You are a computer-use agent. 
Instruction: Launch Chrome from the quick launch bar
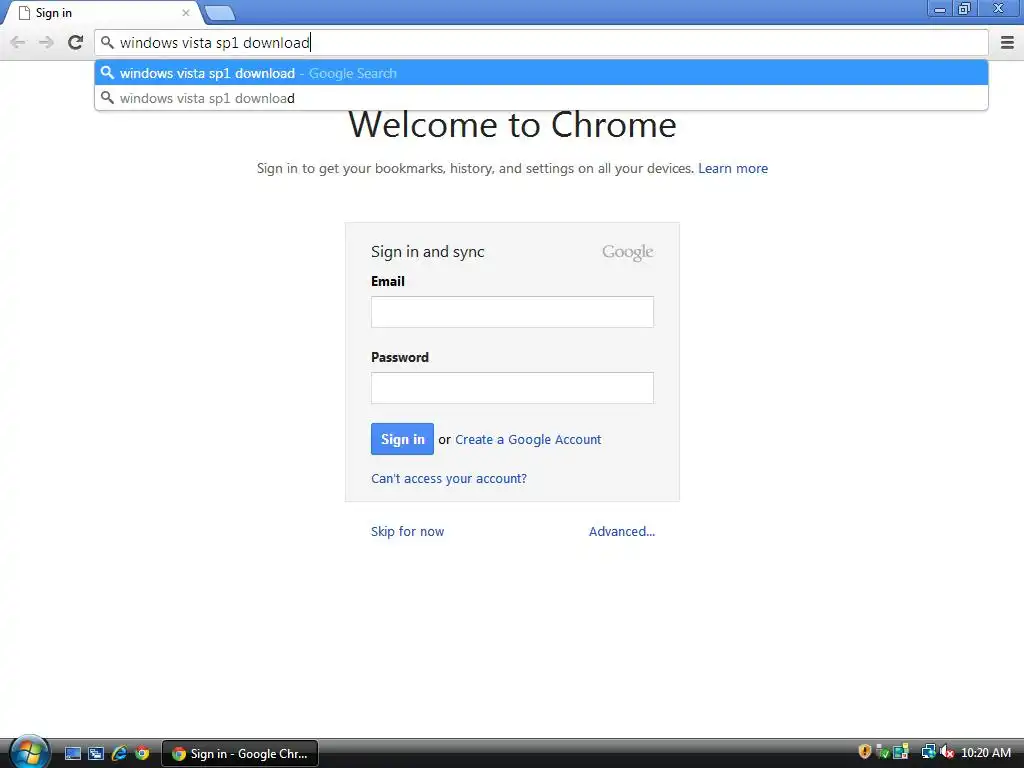tap(142, 754)
